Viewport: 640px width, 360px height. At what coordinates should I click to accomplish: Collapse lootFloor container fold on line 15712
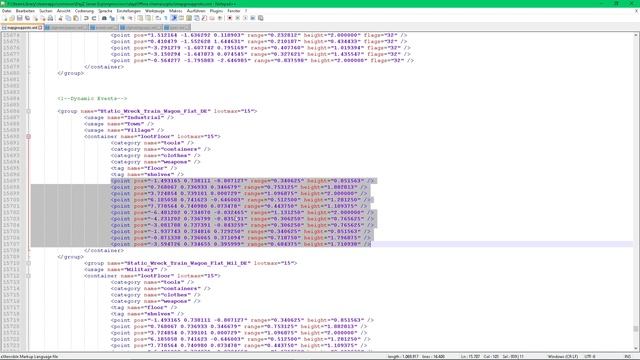(x=29, y=276)
